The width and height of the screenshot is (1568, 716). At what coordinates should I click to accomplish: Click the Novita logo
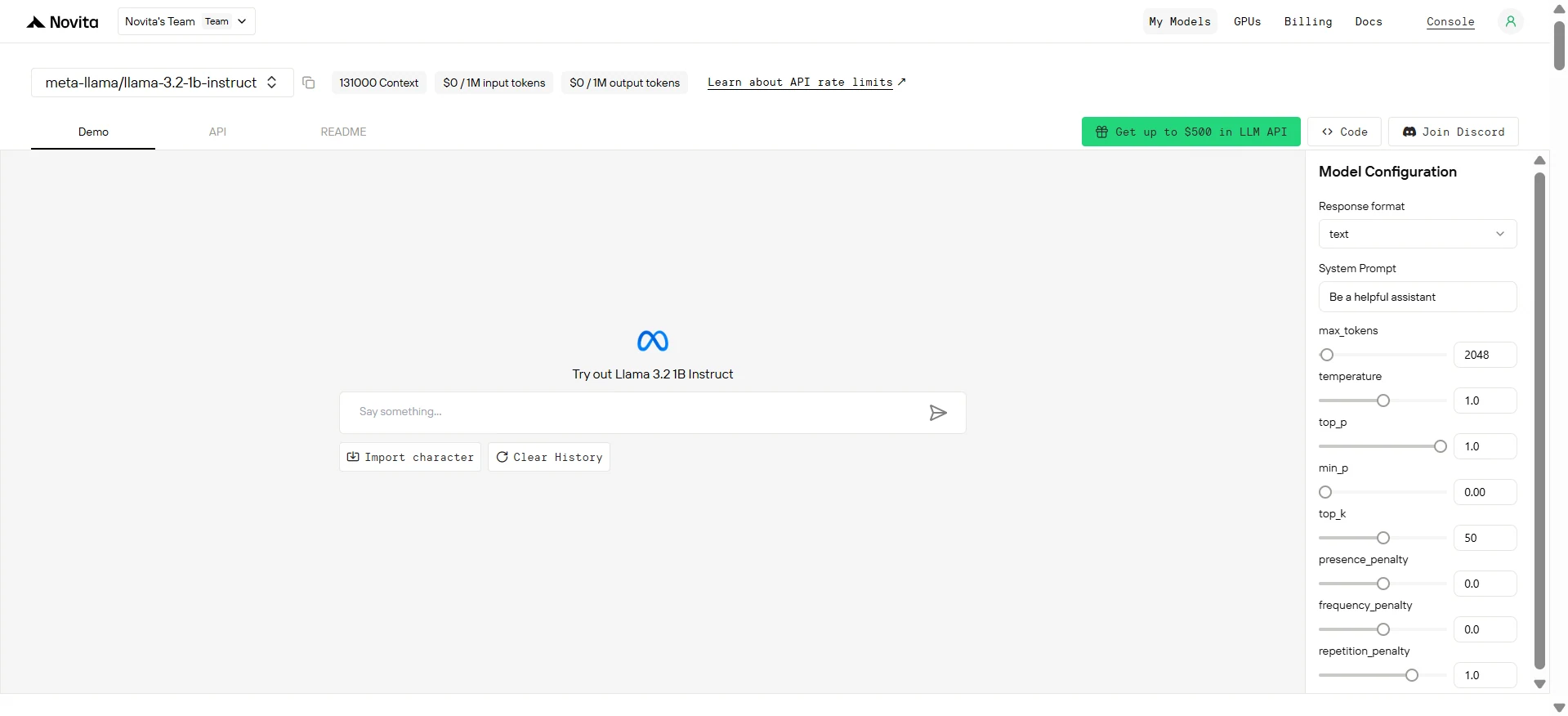63,22
